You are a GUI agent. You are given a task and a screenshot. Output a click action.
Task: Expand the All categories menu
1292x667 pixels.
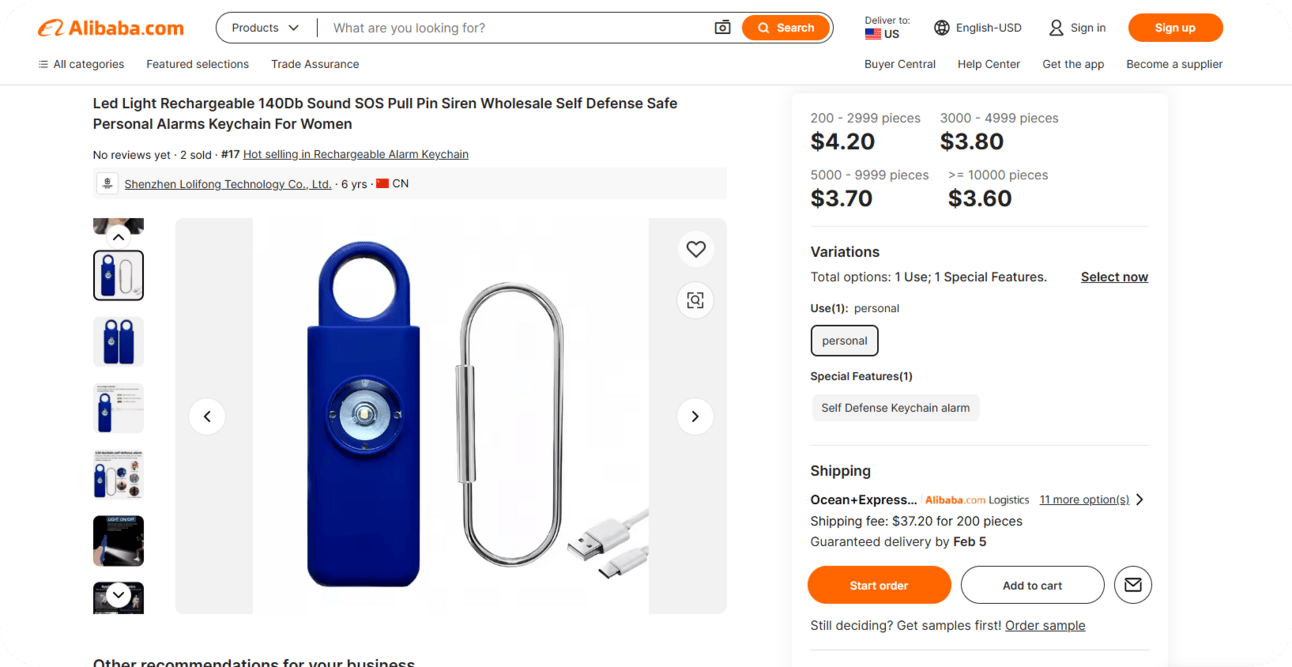tap(81, 64)
